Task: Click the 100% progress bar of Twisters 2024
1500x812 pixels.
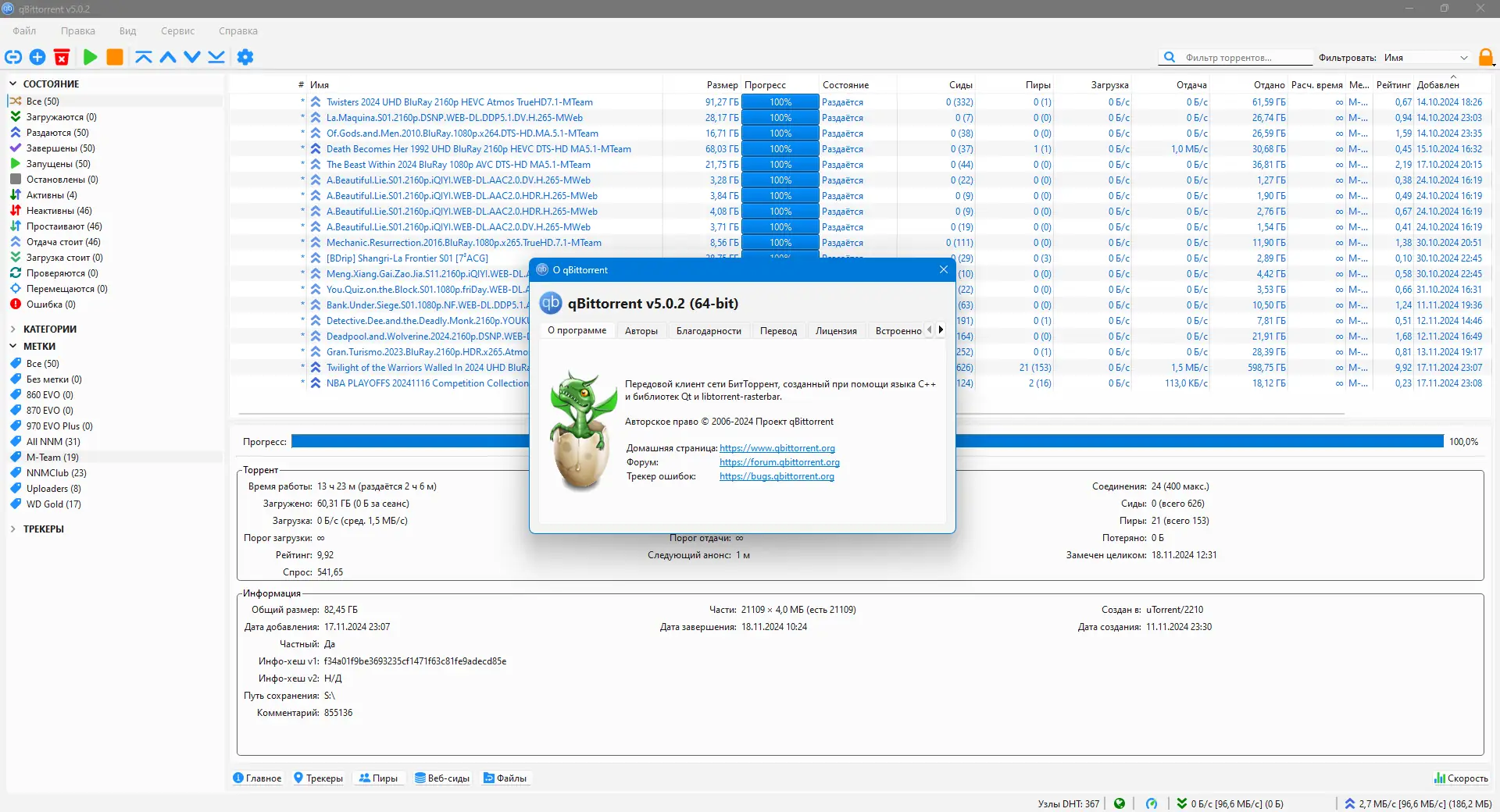Action: [780, 102]
